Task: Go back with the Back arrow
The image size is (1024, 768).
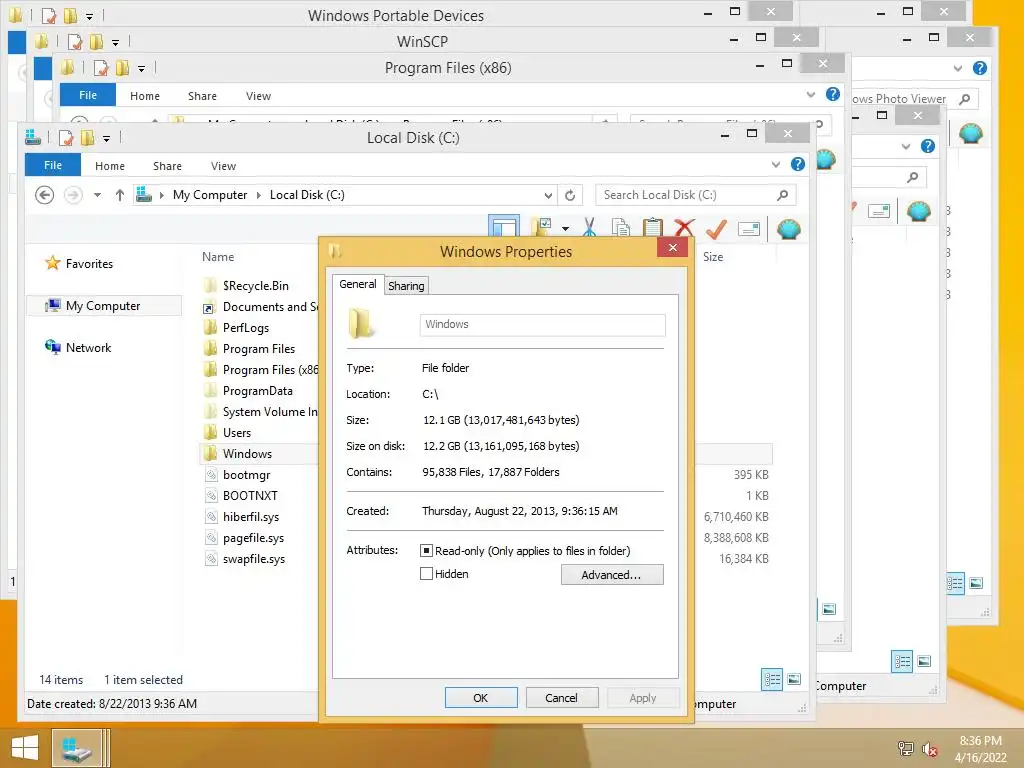Action: [44, 195]
